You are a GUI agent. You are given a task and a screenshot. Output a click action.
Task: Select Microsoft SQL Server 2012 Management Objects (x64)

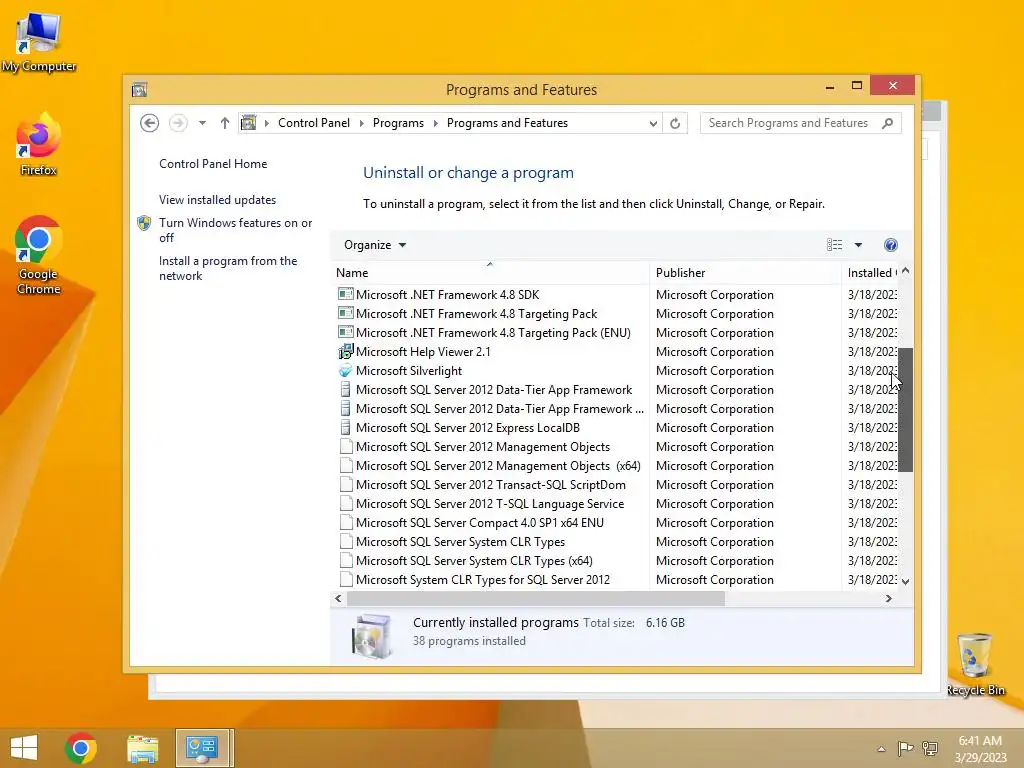pyautogui.click(x=616, y=466)
